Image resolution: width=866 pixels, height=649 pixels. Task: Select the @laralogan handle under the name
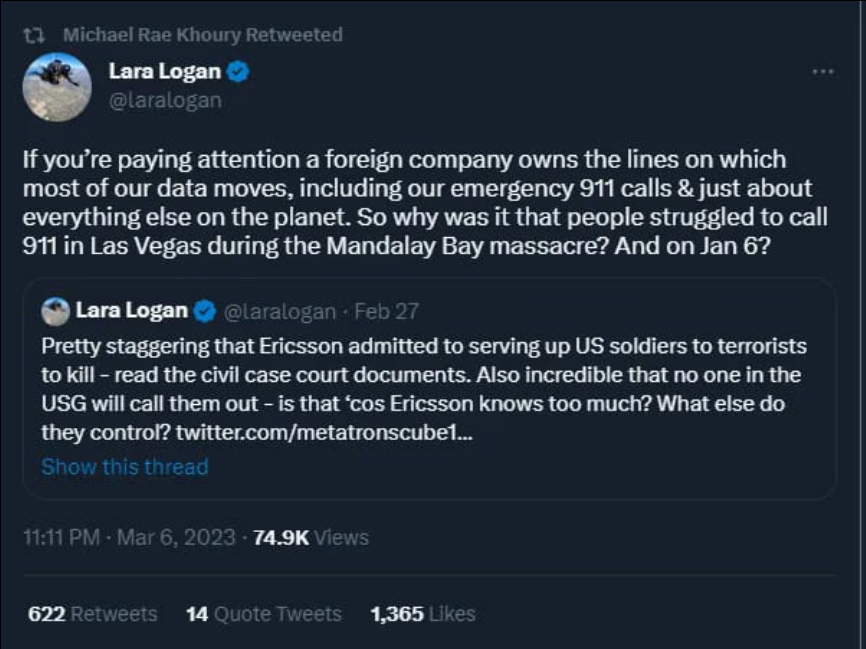click(167, 99)
